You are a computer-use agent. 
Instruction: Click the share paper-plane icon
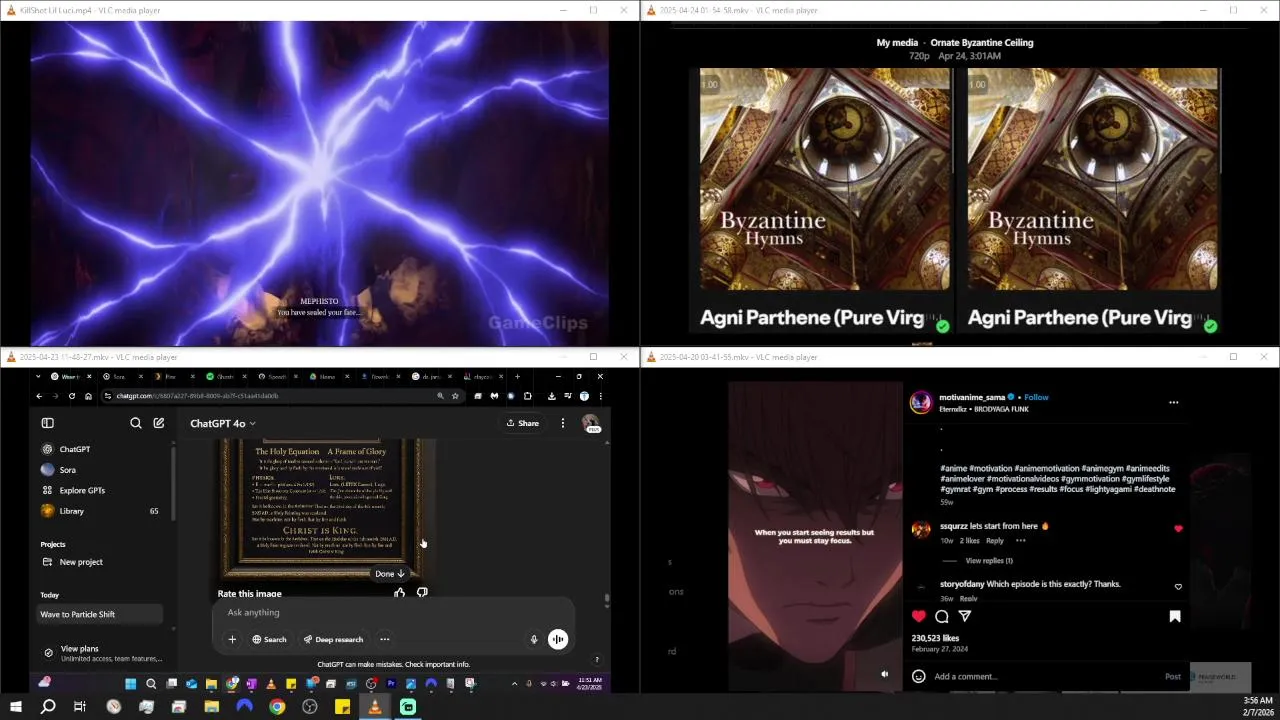(965, 616)
